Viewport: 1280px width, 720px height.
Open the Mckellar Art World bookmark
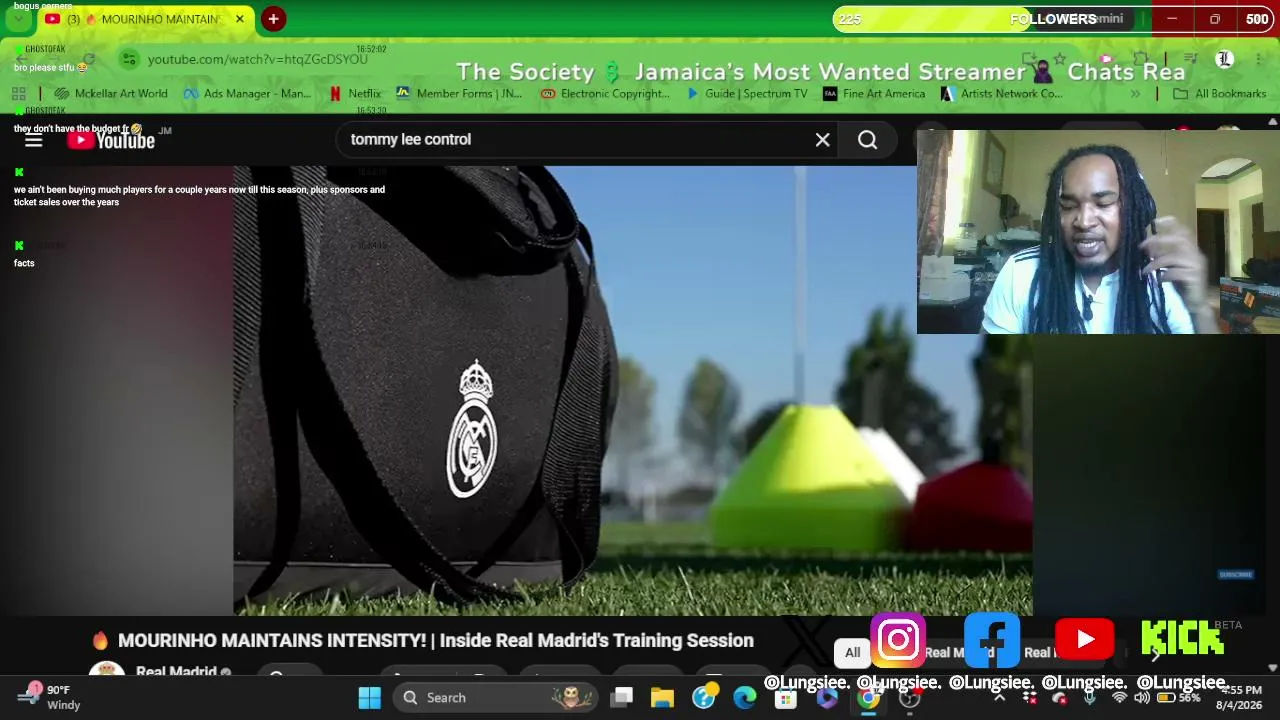tap(111, 94)
